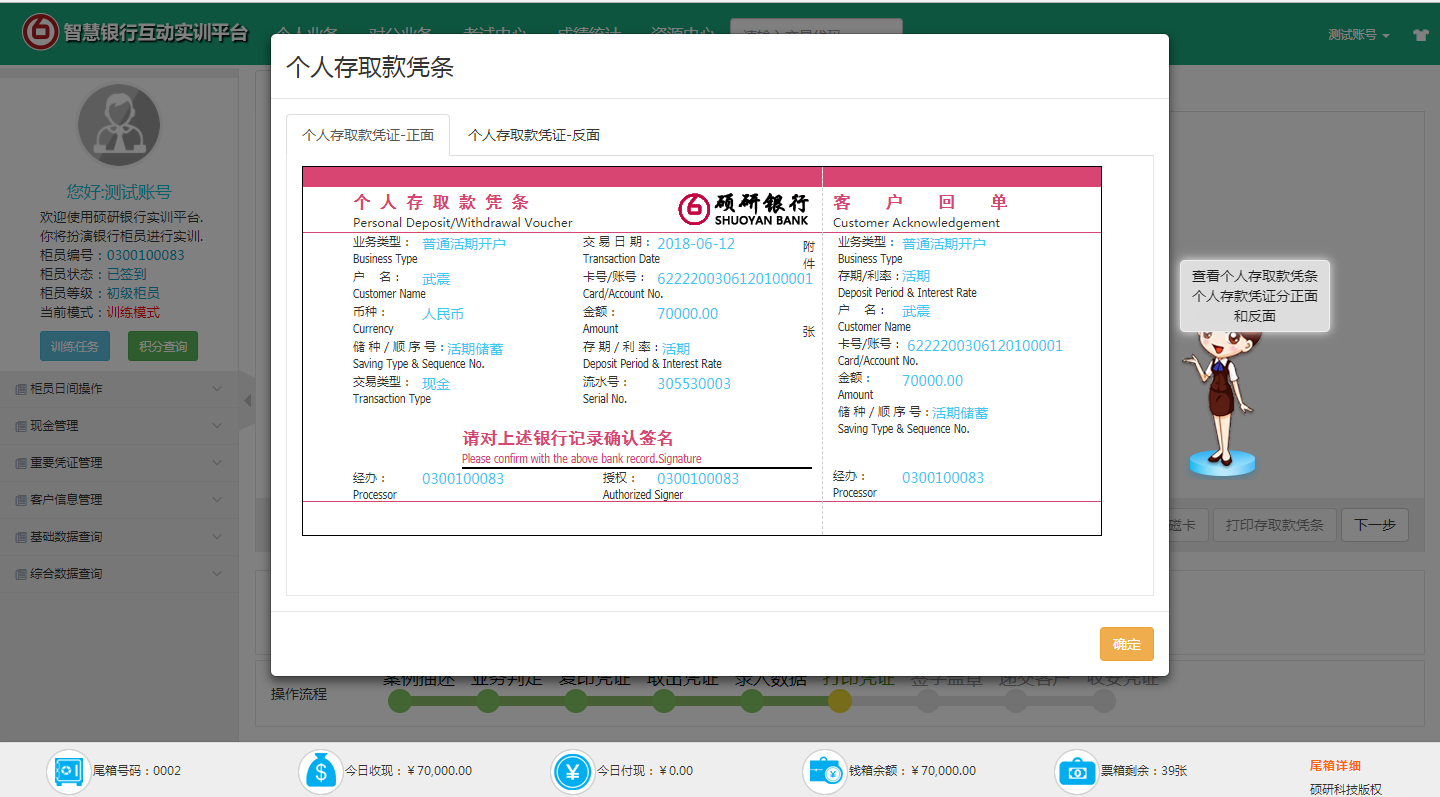Switch to 个人存取款凭证-反面 tab
The image size is (1440, 797).
(534, 135)
